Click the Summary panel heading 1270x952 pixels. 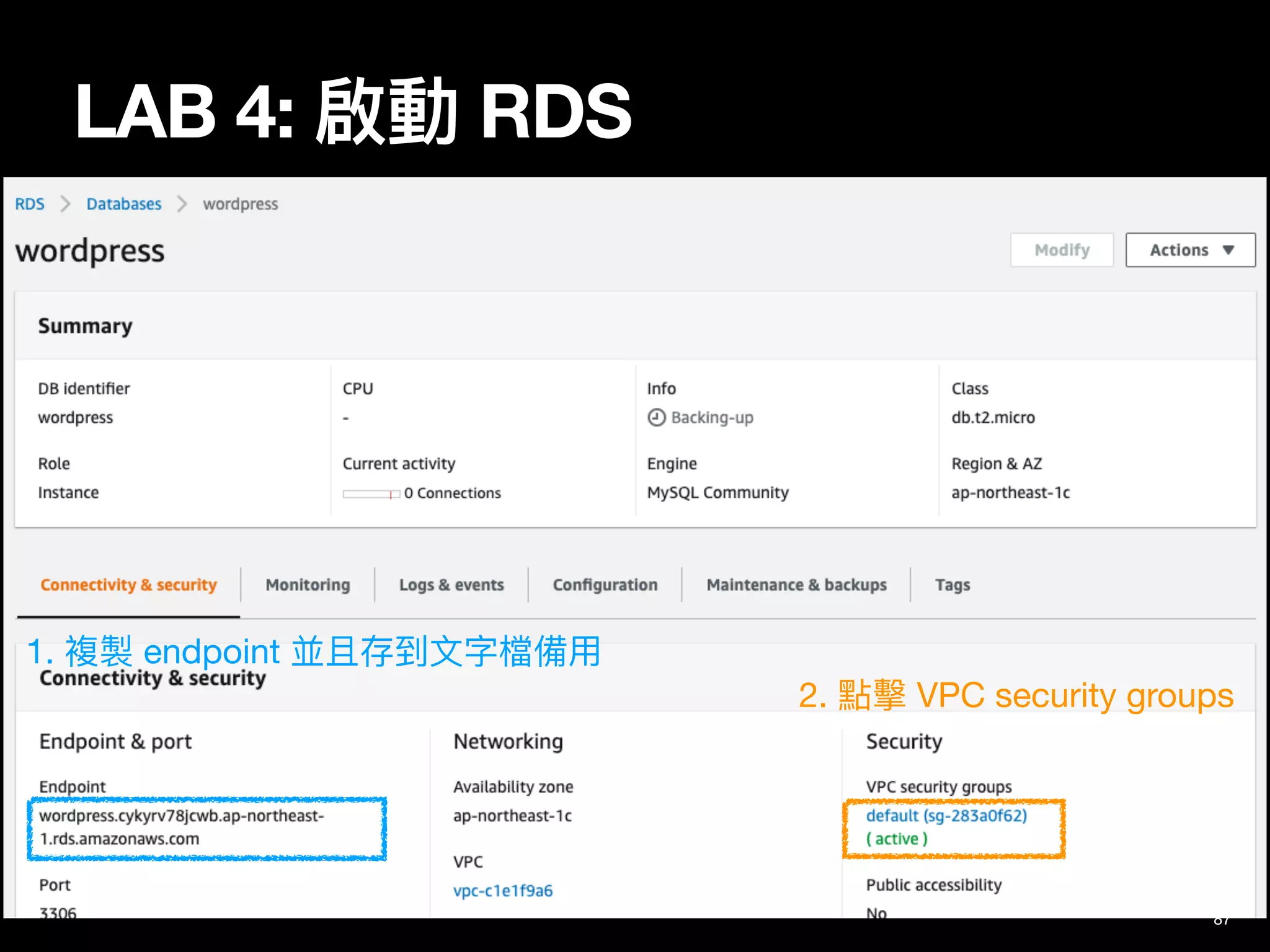[x=86, y=326]
